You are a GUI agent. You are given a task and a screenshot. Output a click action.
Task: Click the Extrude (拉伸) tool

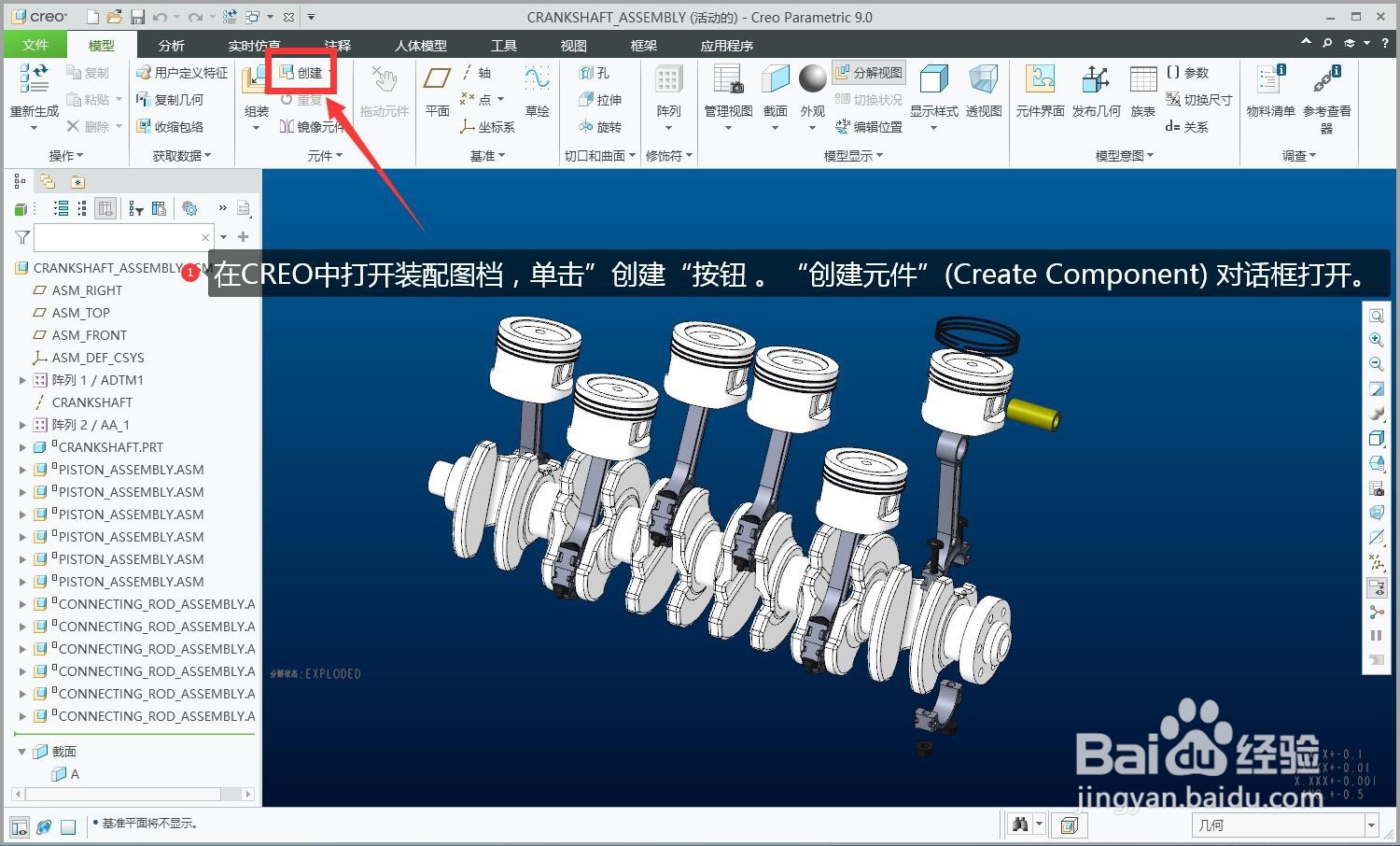point(599,100)
